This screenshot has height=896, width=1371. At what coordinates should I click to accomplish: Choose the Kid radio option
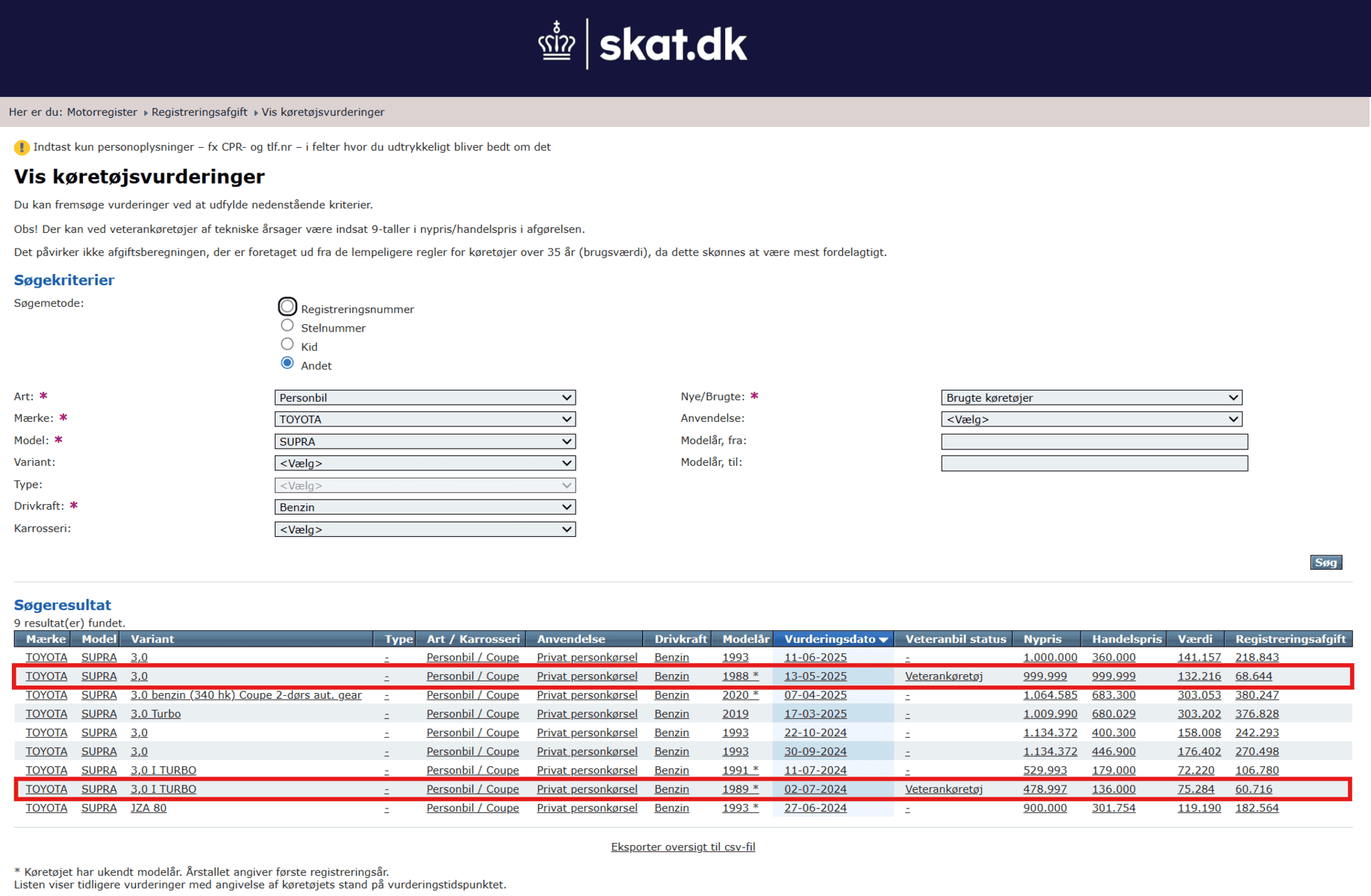[x=287, y=344]
